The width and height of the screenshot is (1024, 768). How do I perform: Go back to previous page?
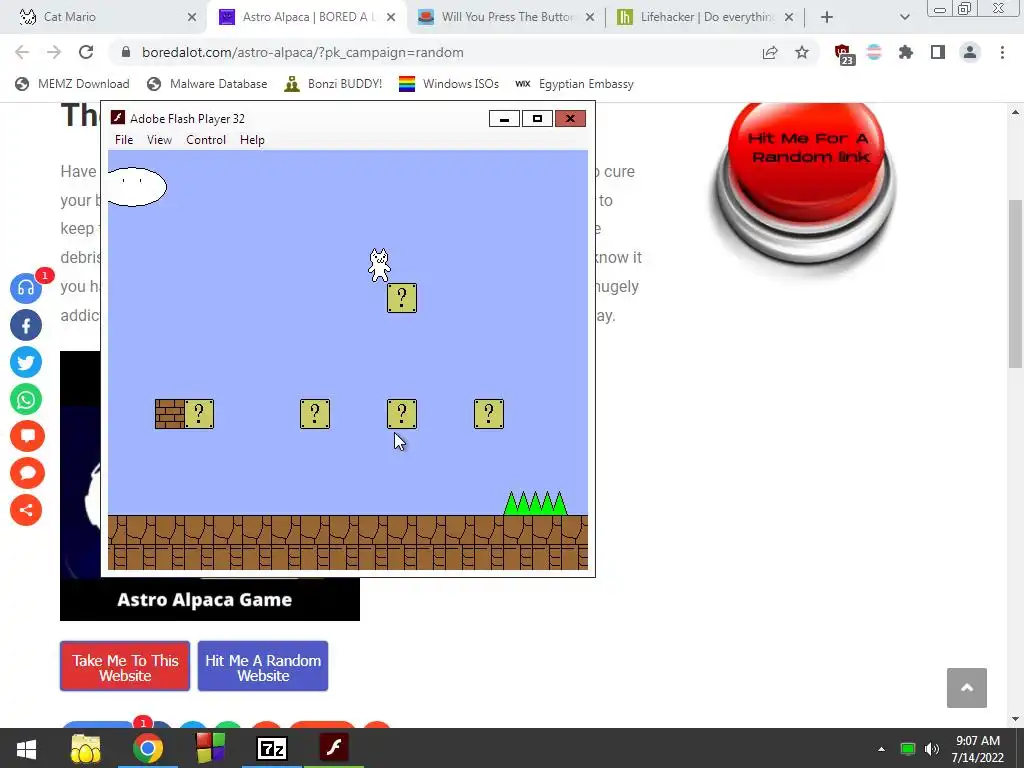pos(22,52)
